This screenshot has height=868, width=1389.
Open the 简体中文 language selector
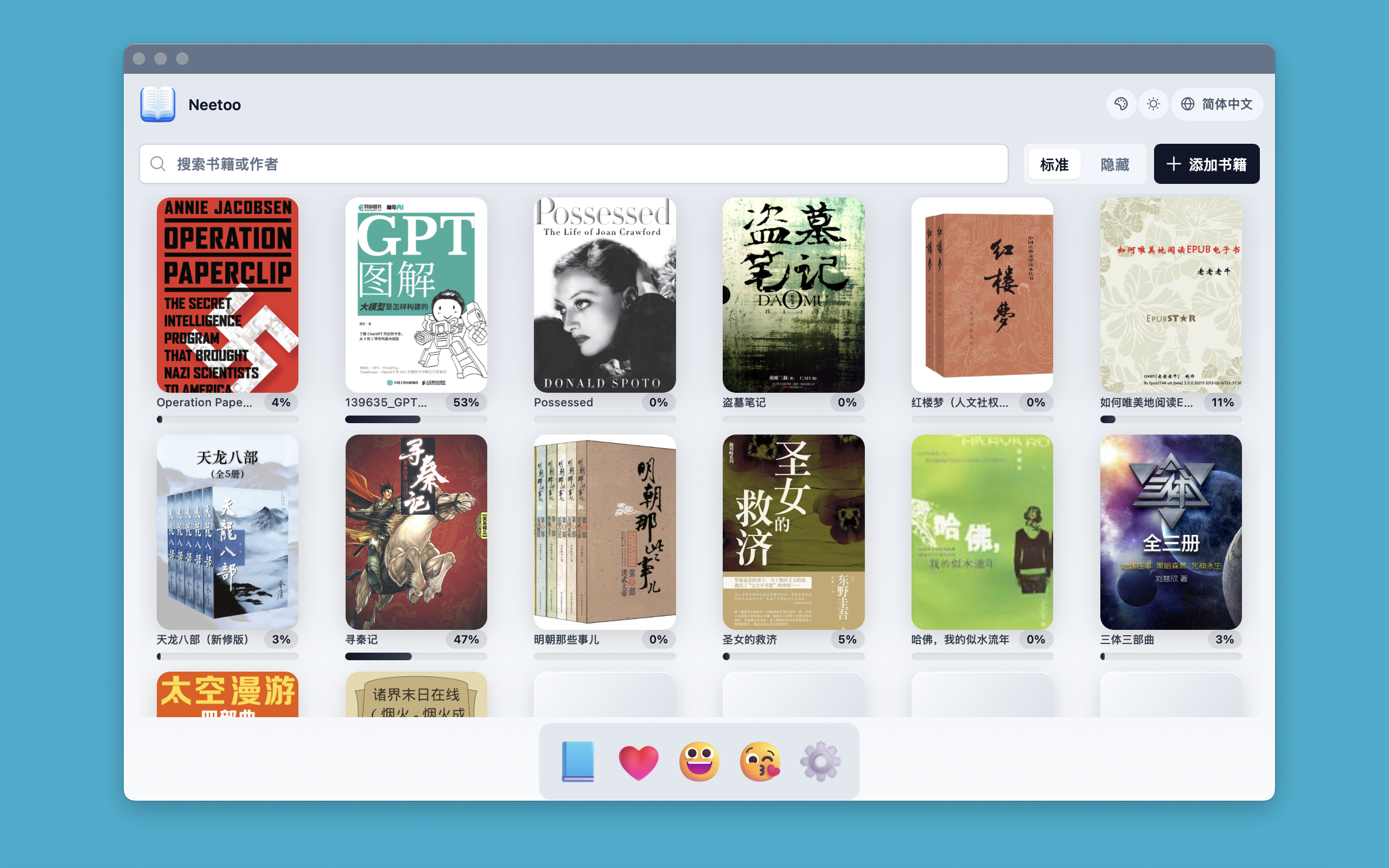[x=1217, y=104]
